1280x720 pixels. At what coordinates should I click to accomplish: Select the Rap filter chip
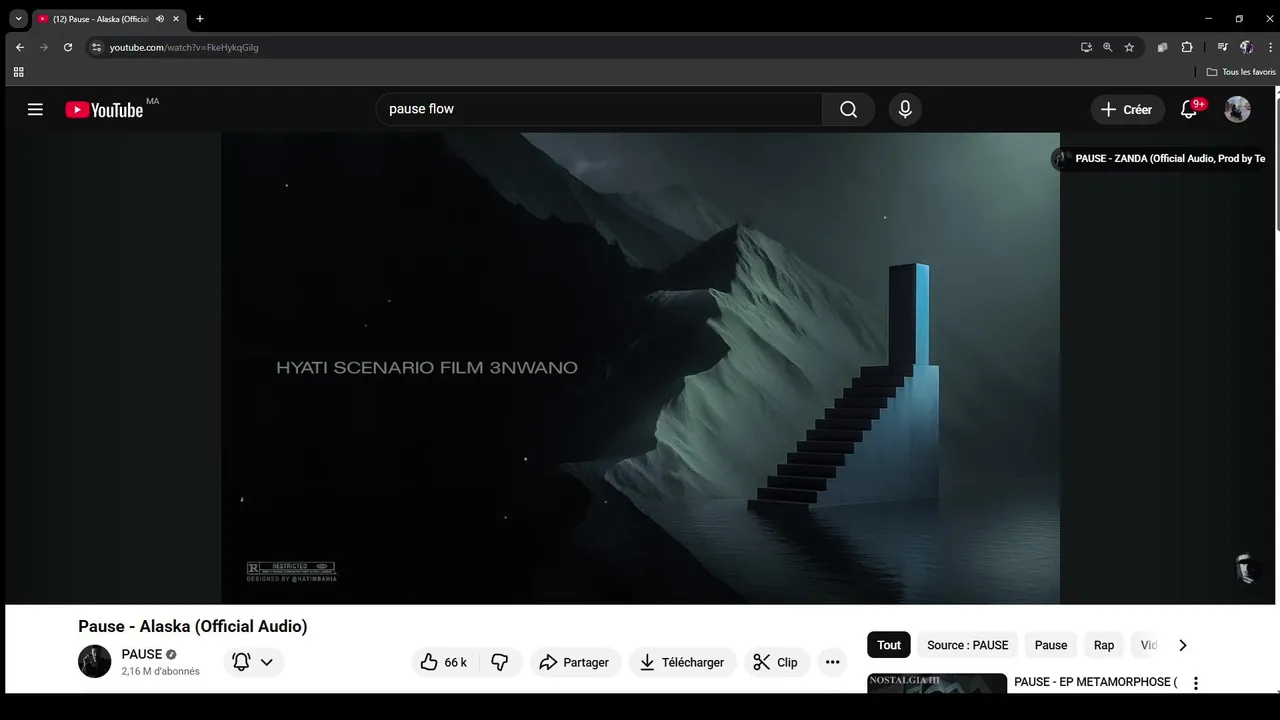point(1104,645)
